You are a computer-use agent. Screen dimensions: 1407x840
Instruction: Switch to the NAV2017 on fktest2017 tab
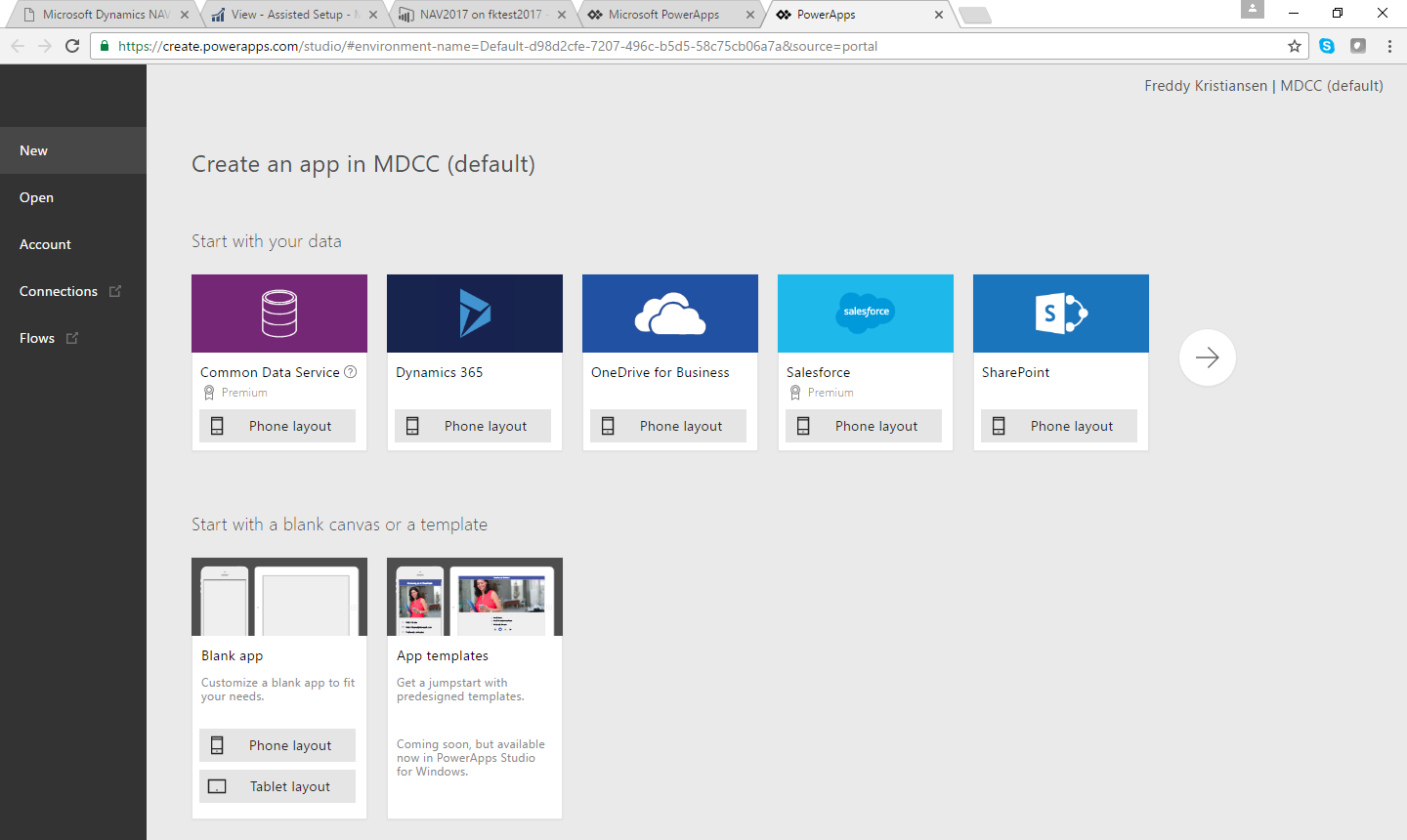tap(479, 15)
